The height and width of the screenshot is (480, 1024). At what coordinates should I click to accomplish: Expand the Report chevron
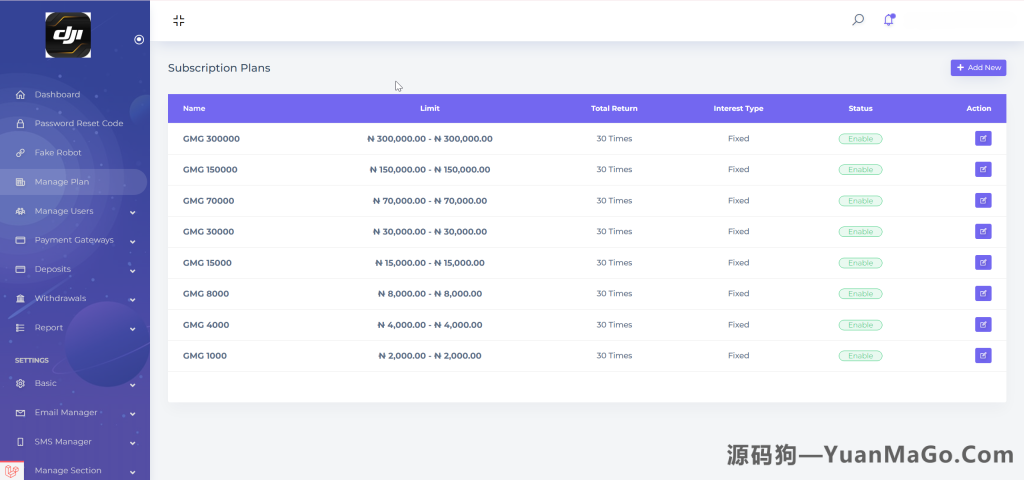click(x=133, y=329)
